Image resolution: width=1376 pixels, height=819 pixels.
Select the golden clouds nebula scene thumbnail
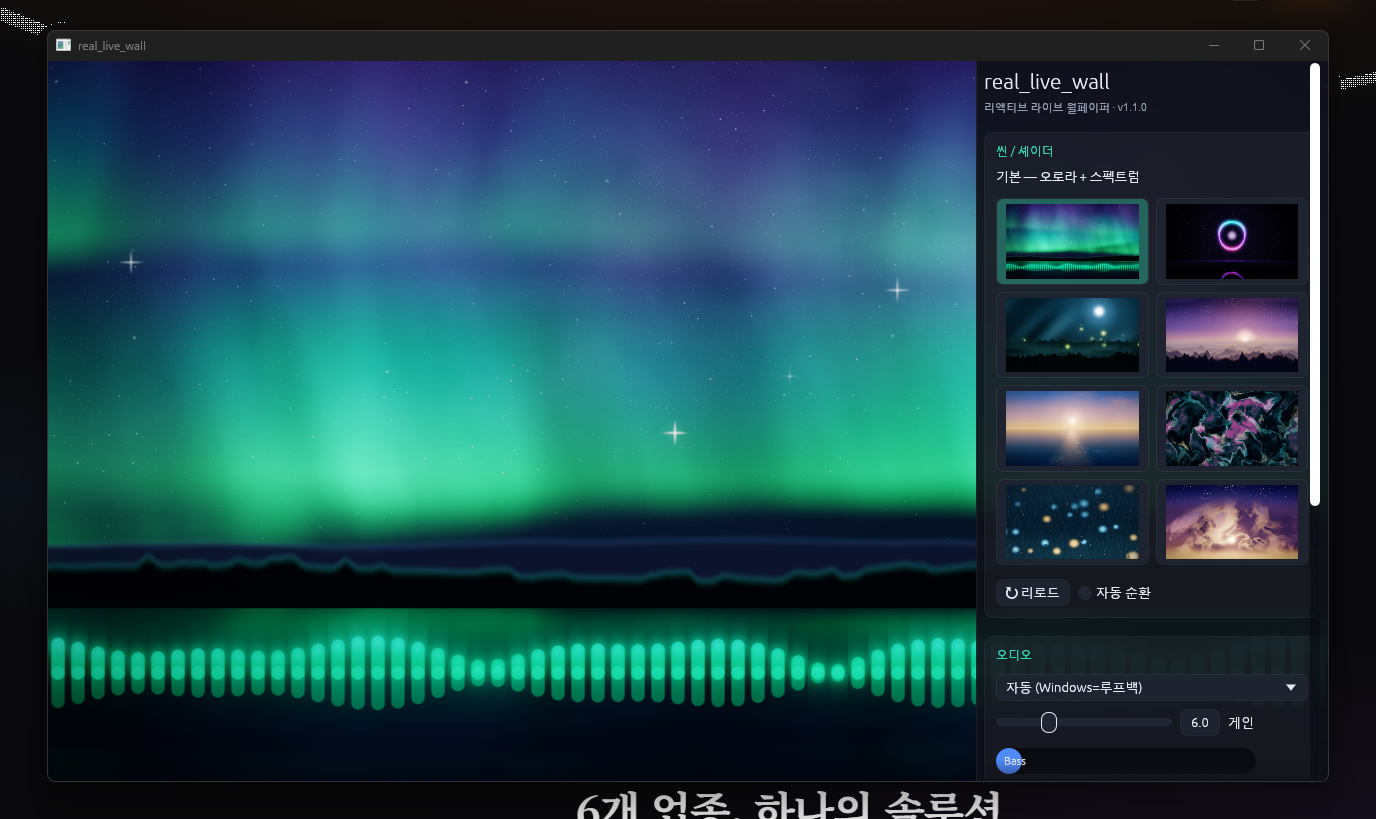[1232, 522]
